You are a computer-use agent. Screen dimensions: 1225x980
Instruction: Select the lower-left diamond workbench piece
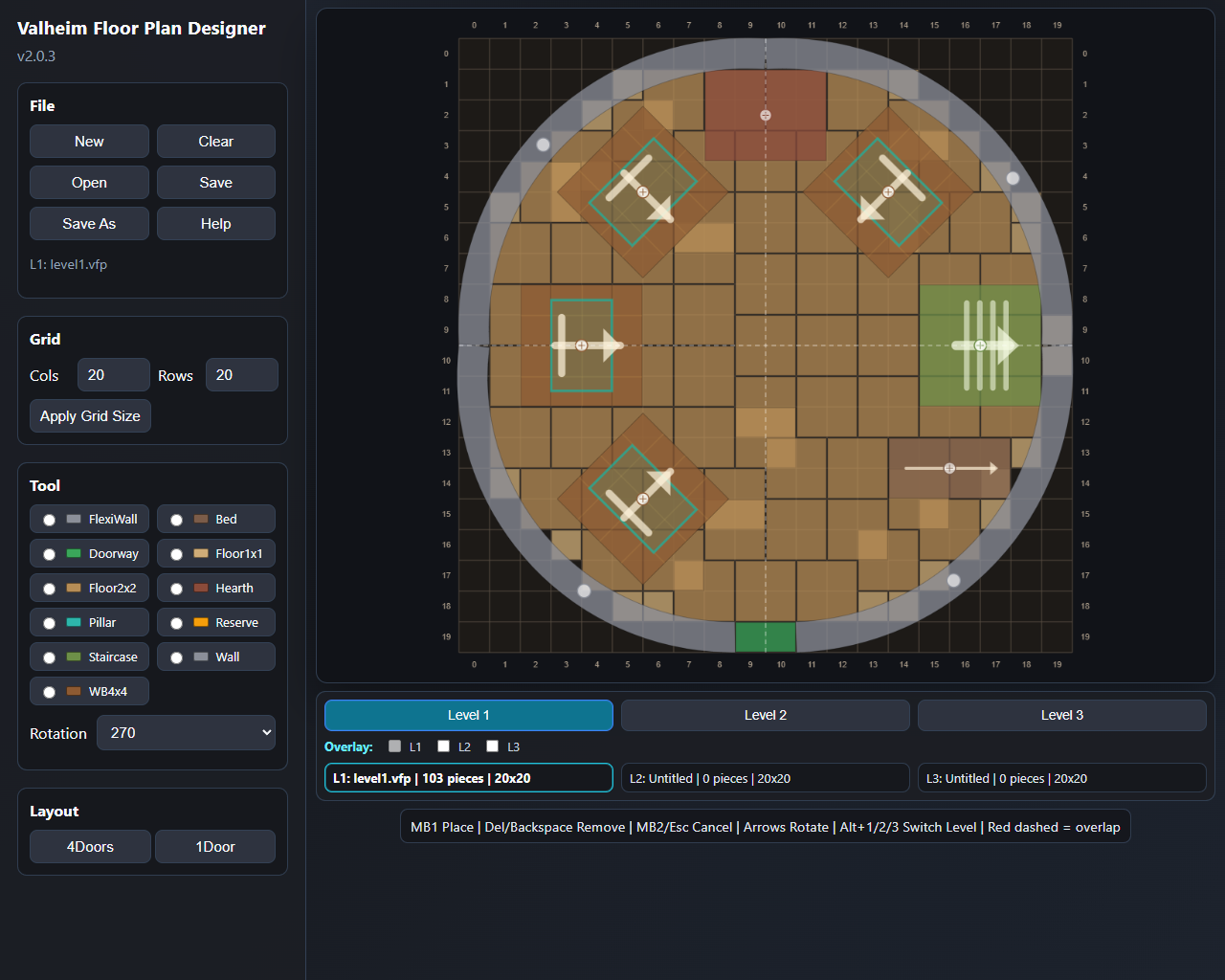coord(643,499)
